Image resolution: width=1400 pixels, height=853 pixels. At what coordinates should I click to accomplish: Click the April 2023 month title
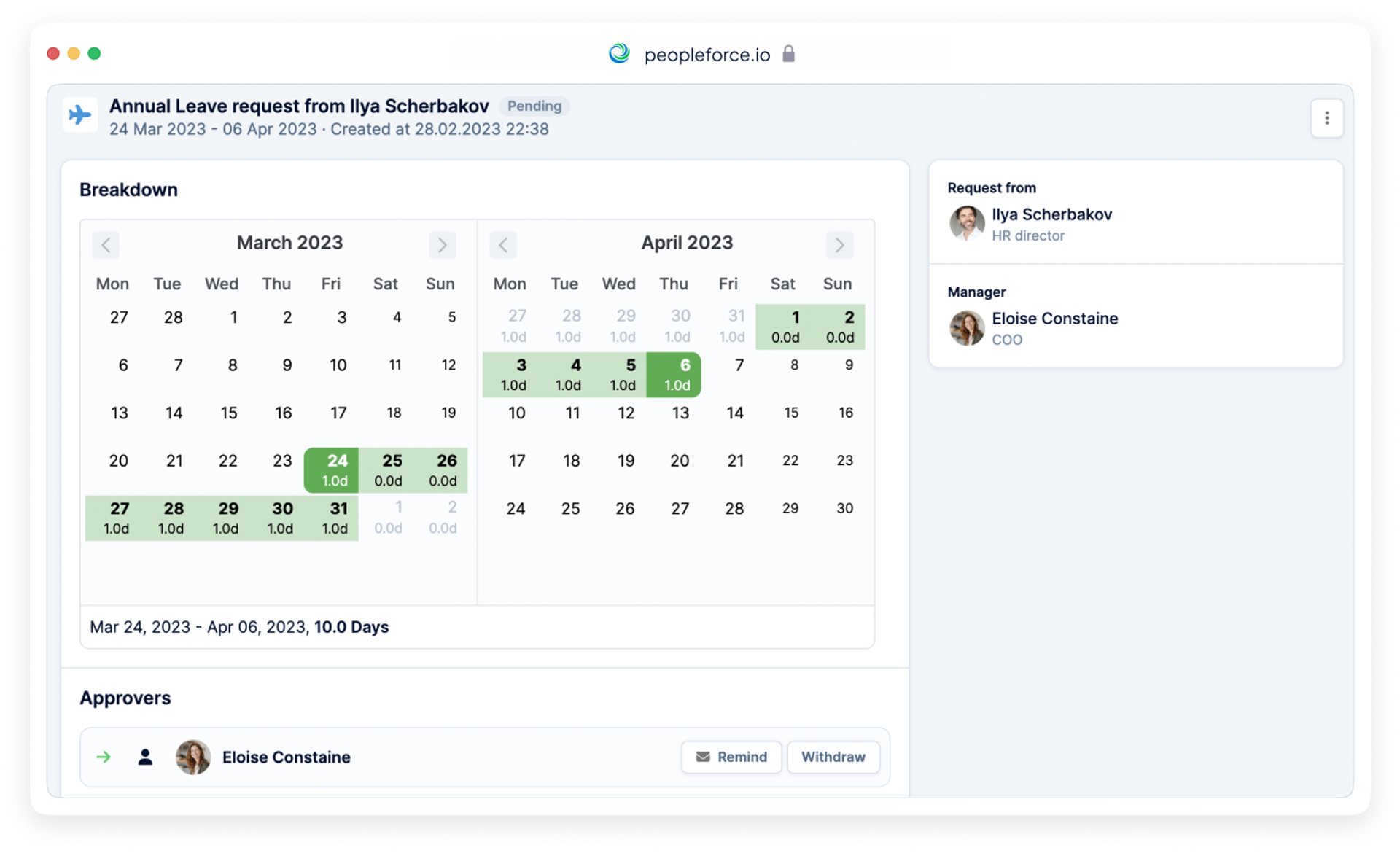click(x=687, y=243)
